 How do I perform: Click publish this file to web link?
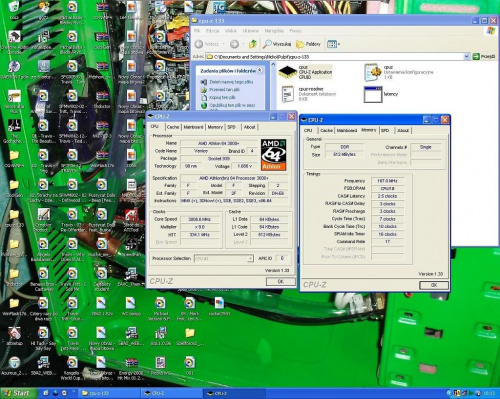point(228,105)
